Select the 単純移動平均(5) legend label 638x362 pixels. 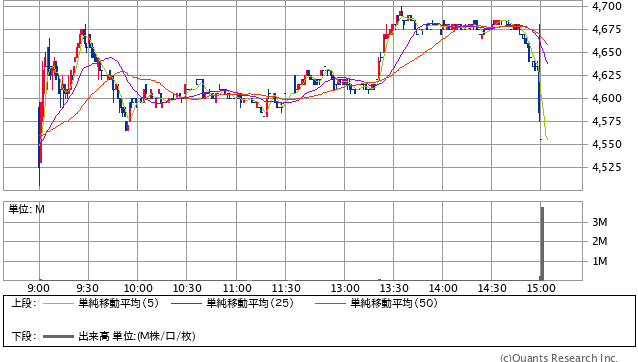pos(118,303)
